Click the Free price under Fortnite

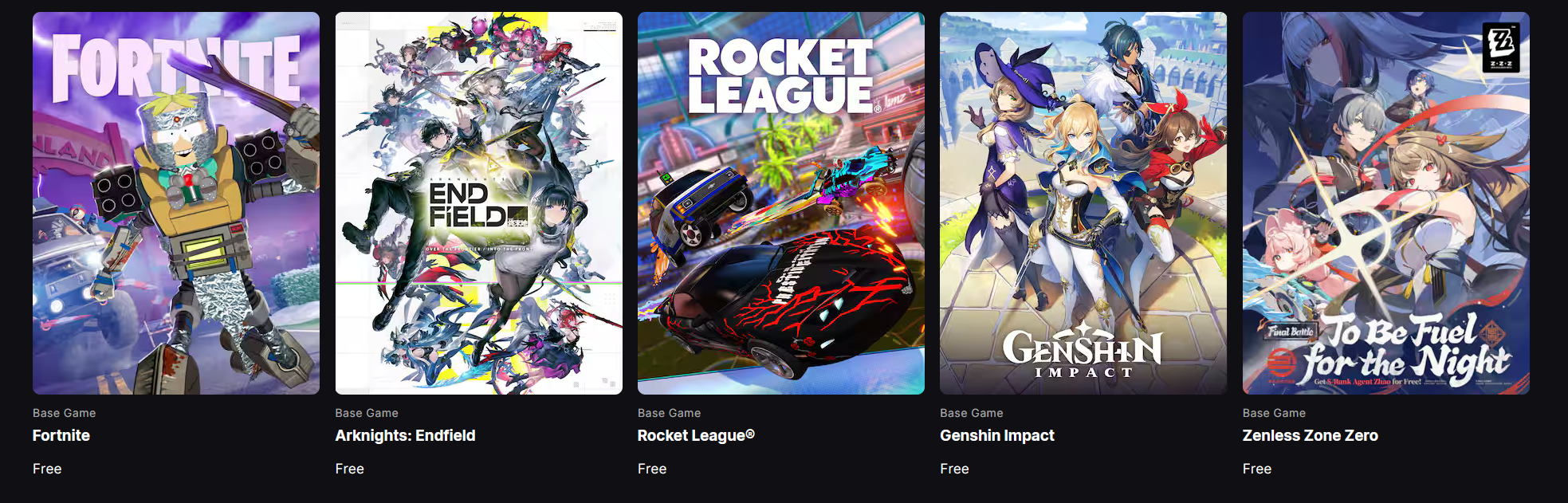coord(47,469)
